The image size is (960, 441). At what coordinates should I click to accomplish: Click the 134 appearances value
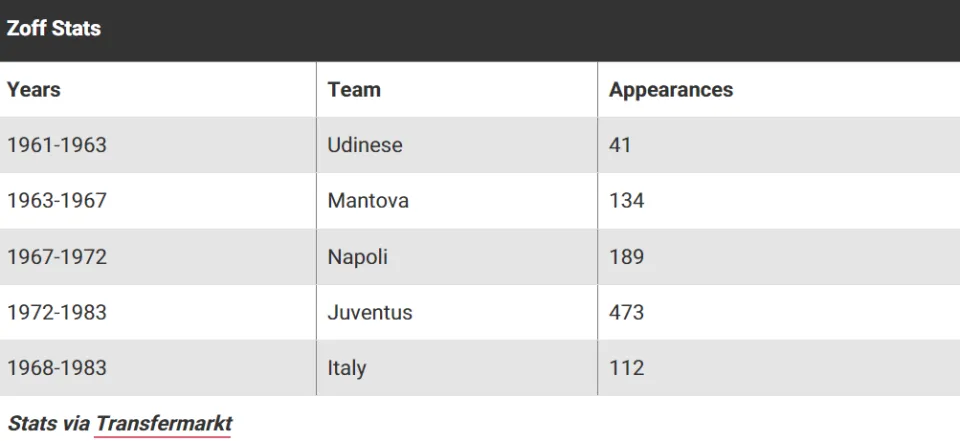pyautogui.click(x=626, y=201)
